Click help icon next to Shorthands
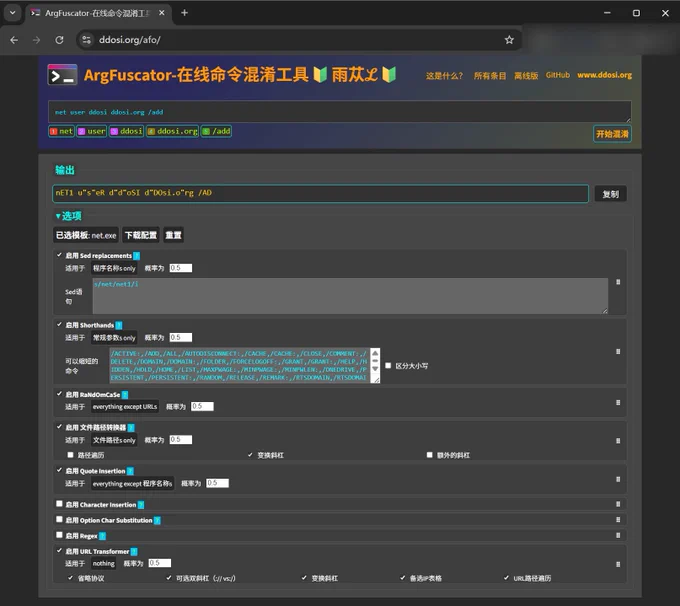The height and width of the screenshot is (606, 680). pyautogui.click(x=119, y=325)
